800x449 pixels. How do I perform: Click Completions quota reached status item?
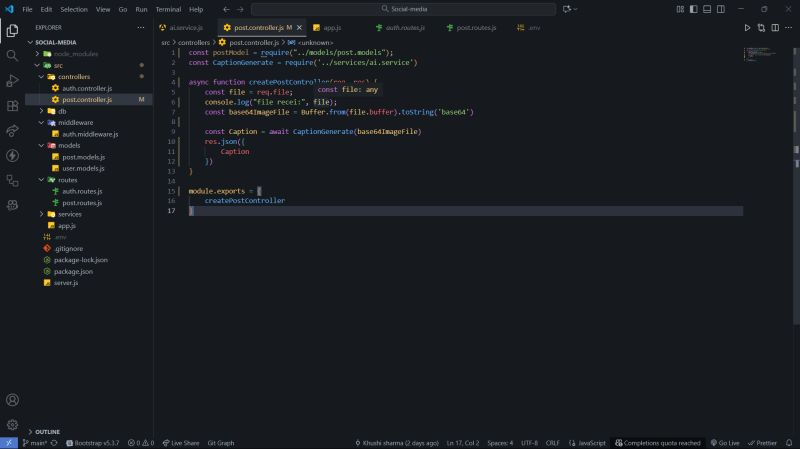(658, 443)
